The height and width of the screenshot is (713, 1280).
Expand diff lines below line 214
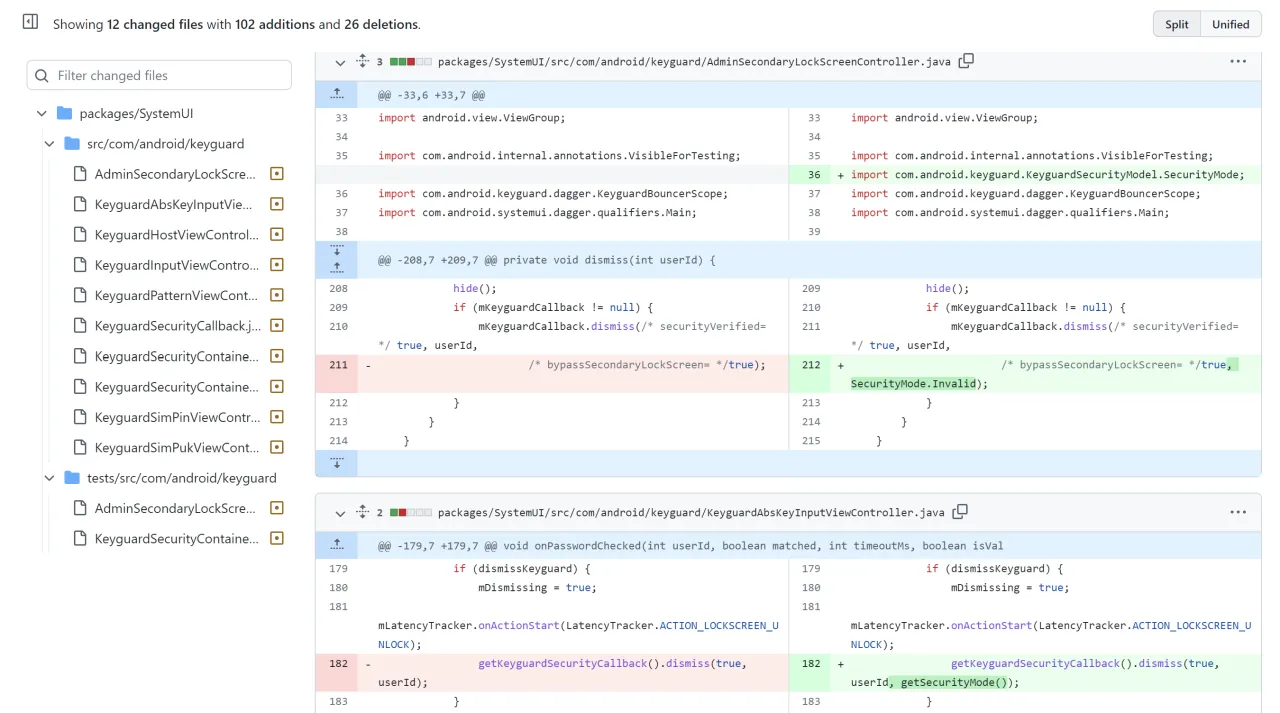point(336,462)
